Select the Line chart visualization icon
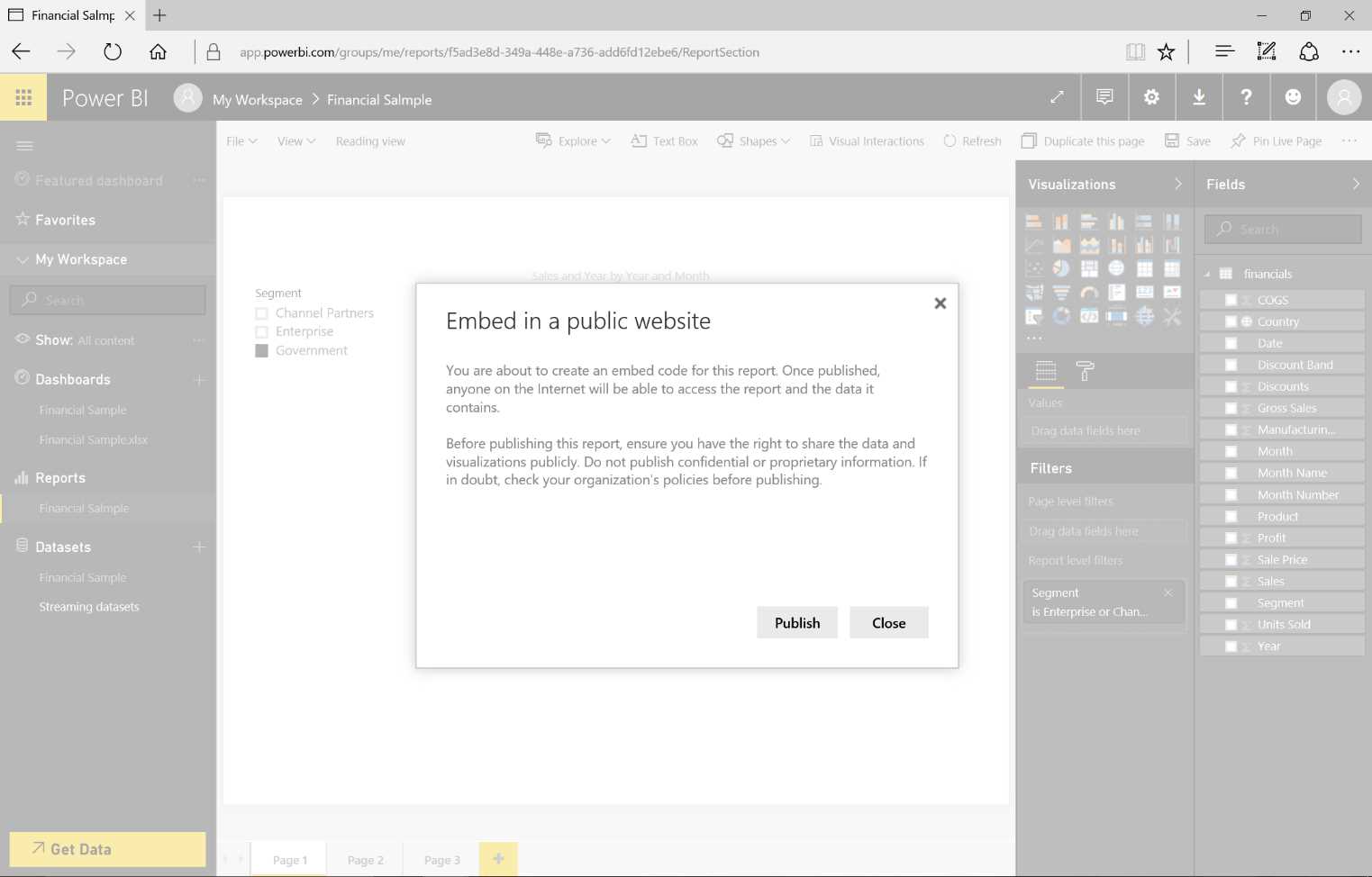1372x877 pixels. point(1034,244)
